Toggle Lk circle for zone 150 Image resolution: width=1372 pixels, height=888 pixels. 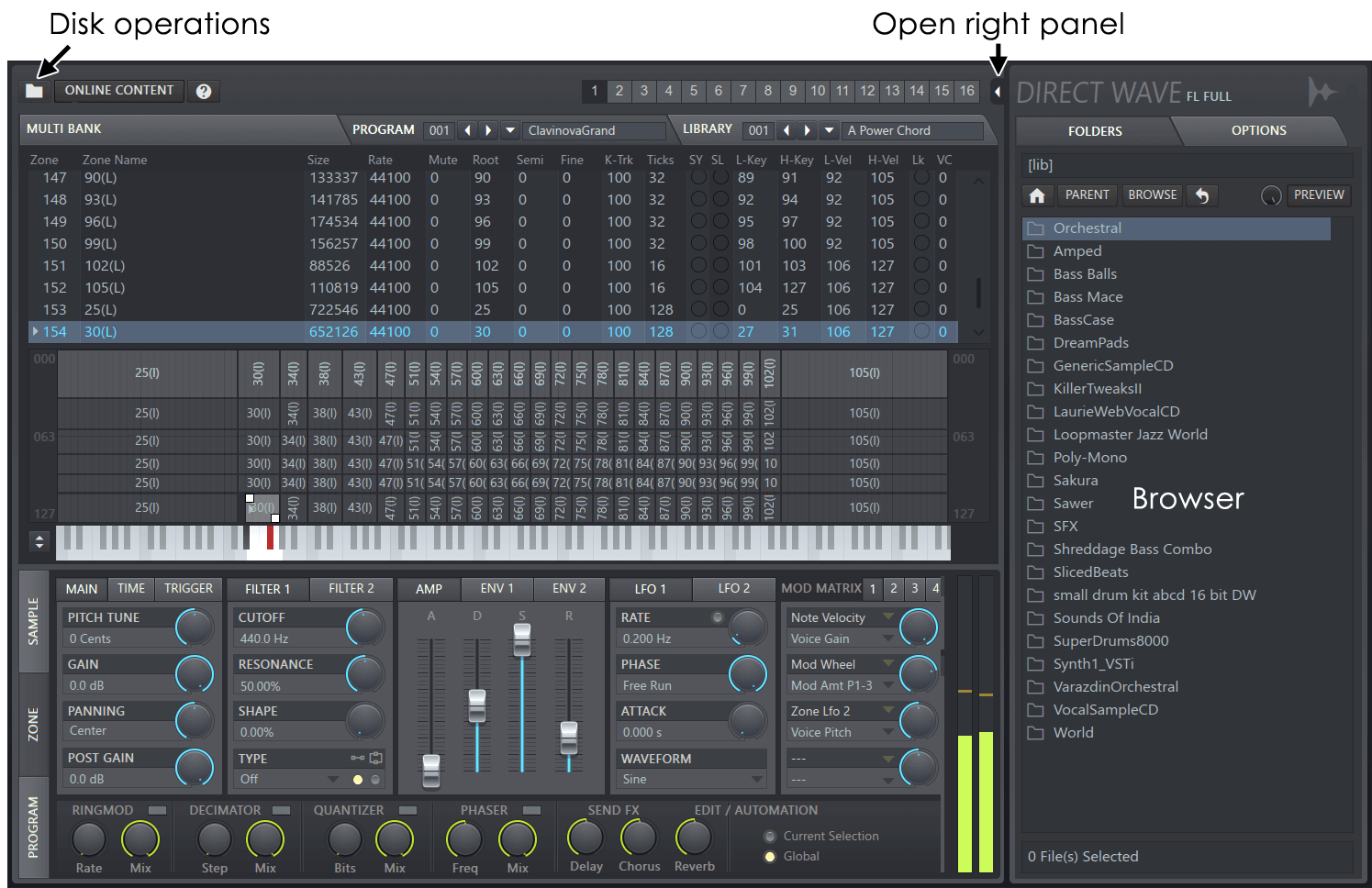click(921, 243)
